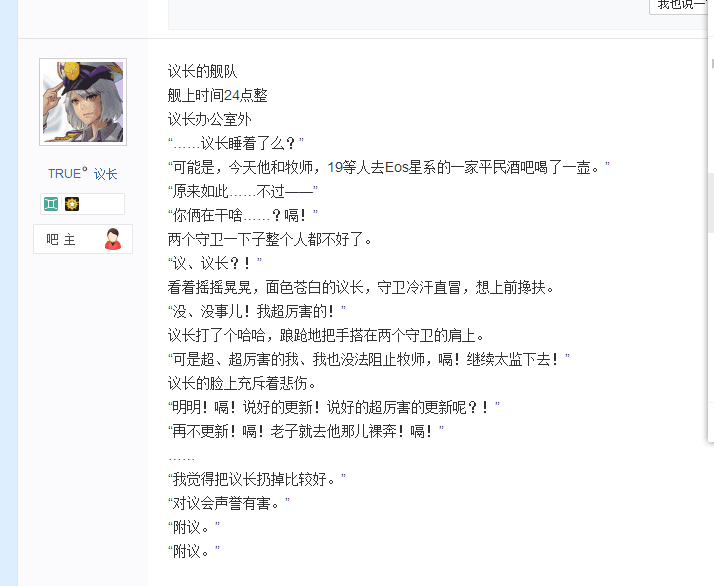Click the 吧主 moderator label text
Viewport: 714px width, 586px height.
pos(61,239)
